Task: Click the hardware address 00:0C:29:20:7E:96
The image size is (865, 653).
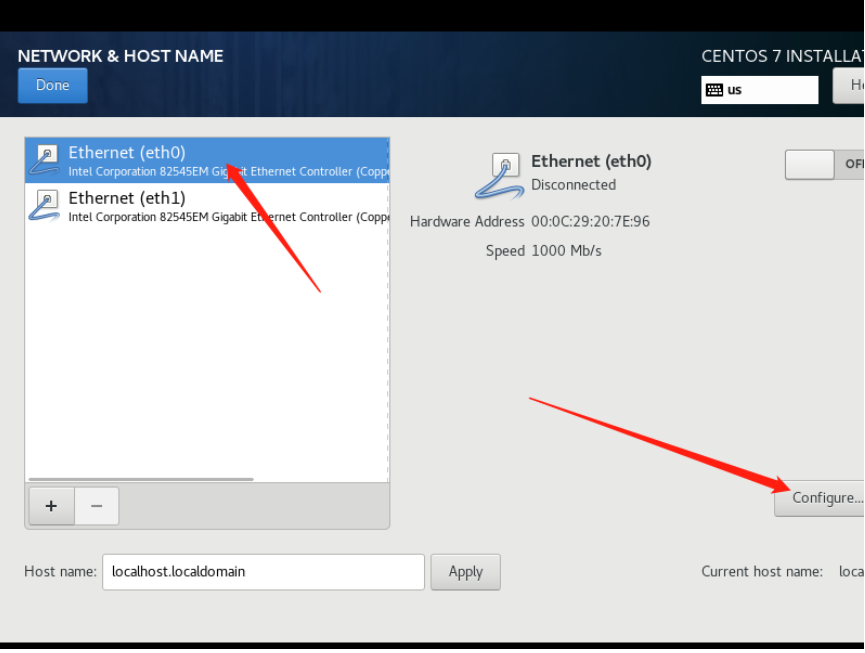Action: coord(590,222)
